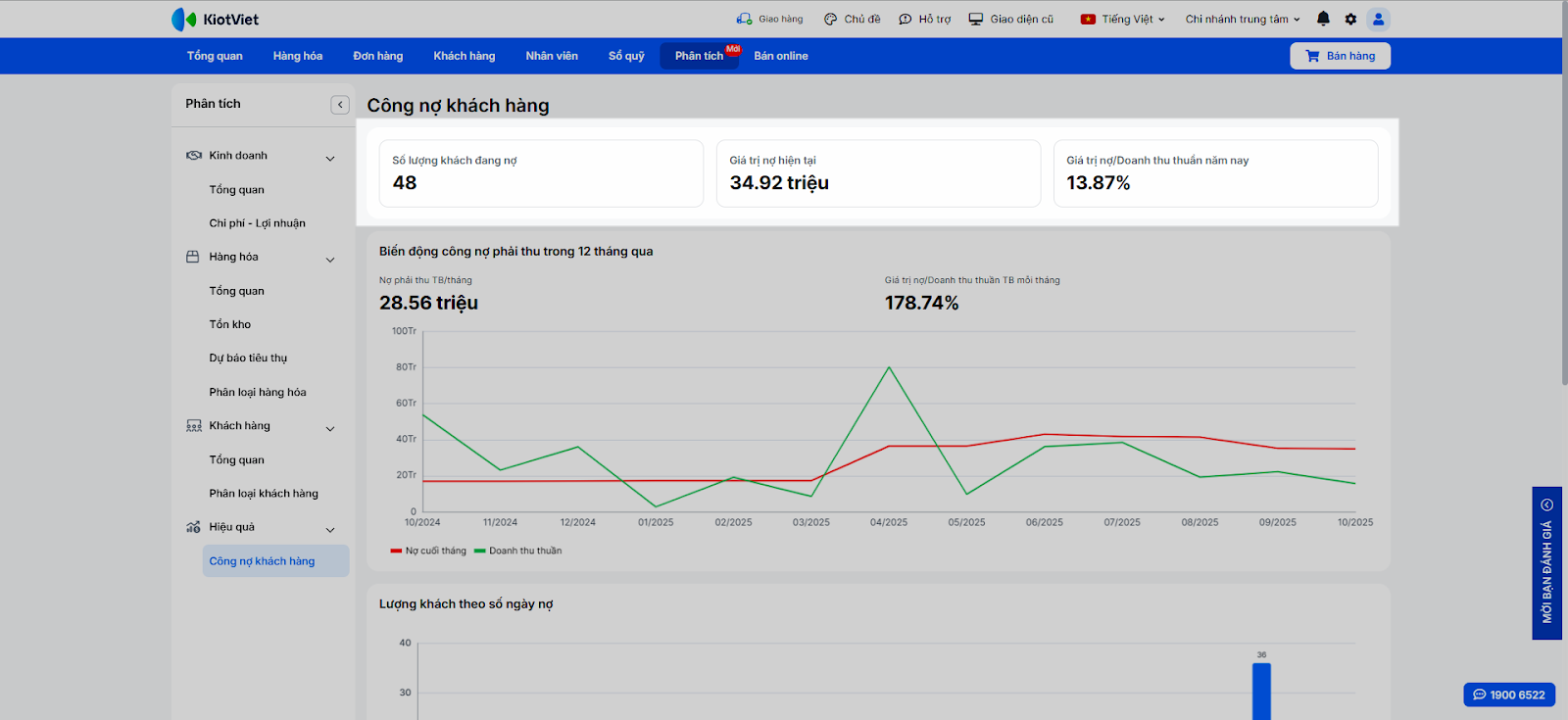Click the Giao hàng delivery icon

745,19
